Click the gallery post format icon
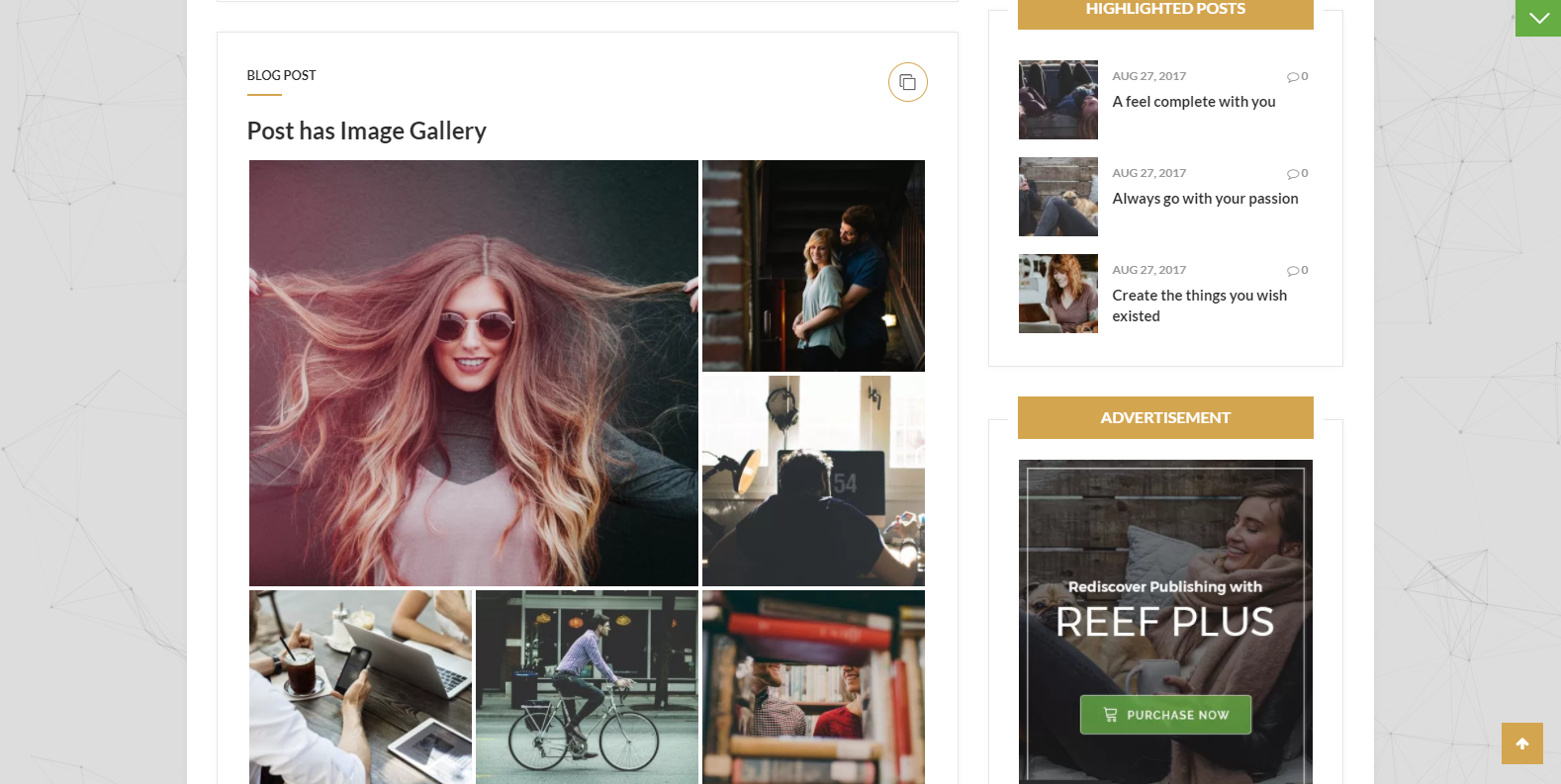 click(907, 82)
